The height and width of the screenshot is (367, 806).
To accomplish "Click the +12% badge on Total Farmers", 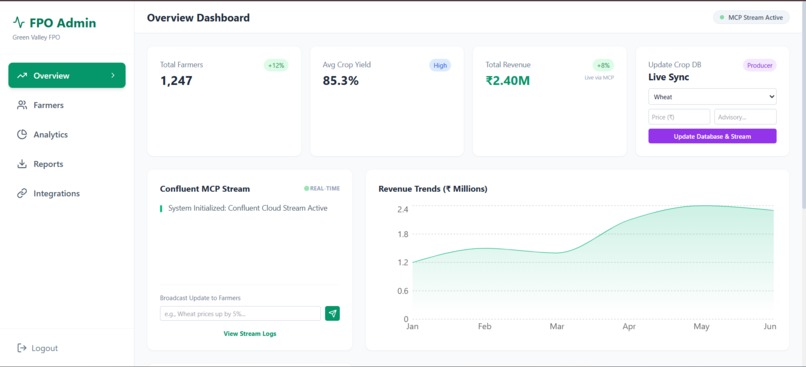I will tap(276, 65).
